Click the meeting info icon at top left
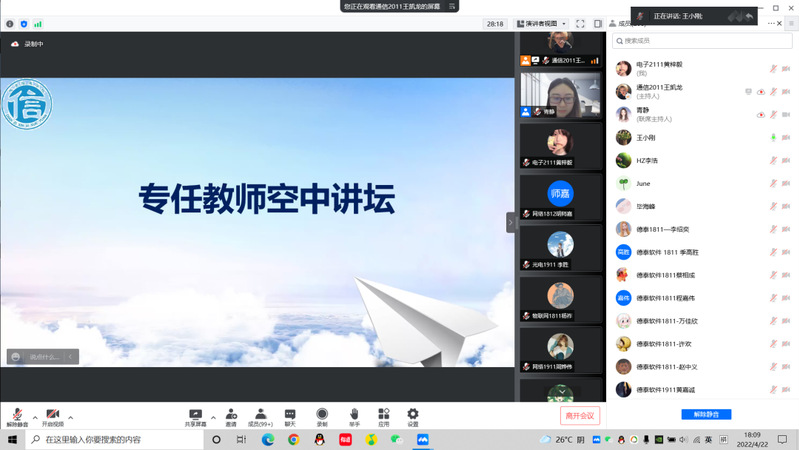Screen dimensions: 799x450 pyautogui.click(x=10, y=23)
